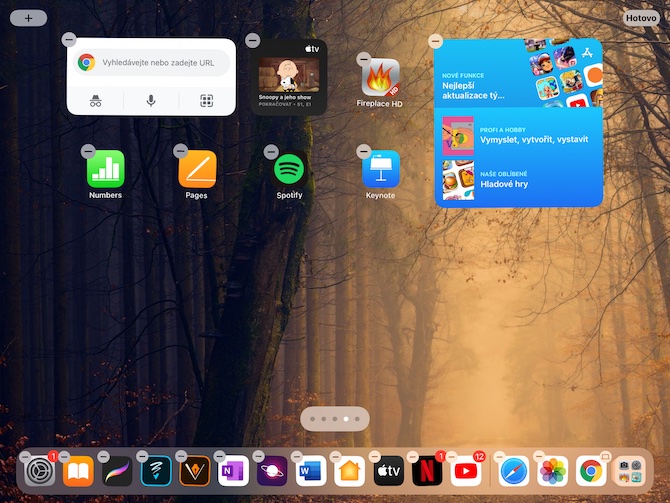Image resolution: width=670 pixels, height=503 pixels.
Task: Remove Photos from the dock
Action: coord(538,456)
